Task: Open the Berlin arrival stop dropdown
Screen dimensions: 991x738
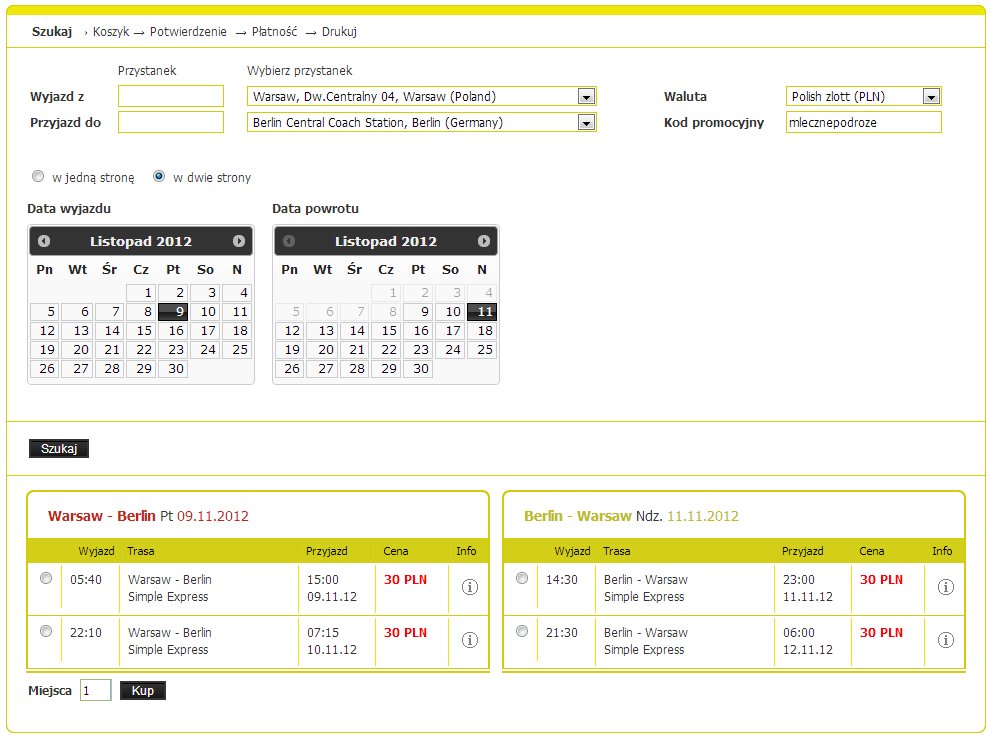Action: [586, 123]
